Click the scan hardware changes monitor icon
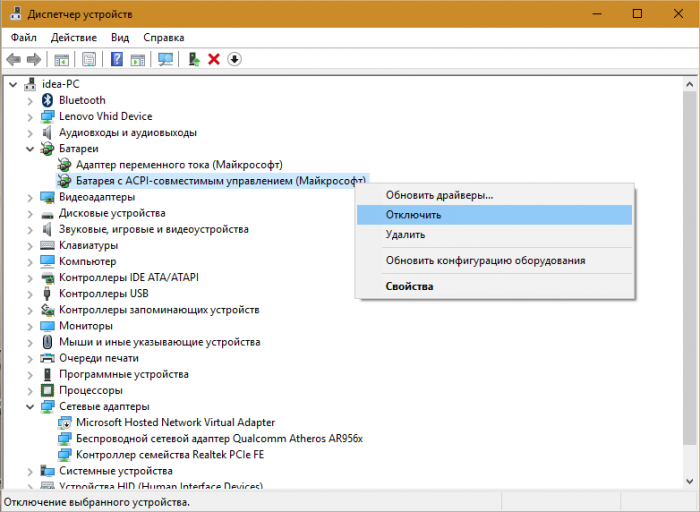The image size is (700, 512). 166,60
